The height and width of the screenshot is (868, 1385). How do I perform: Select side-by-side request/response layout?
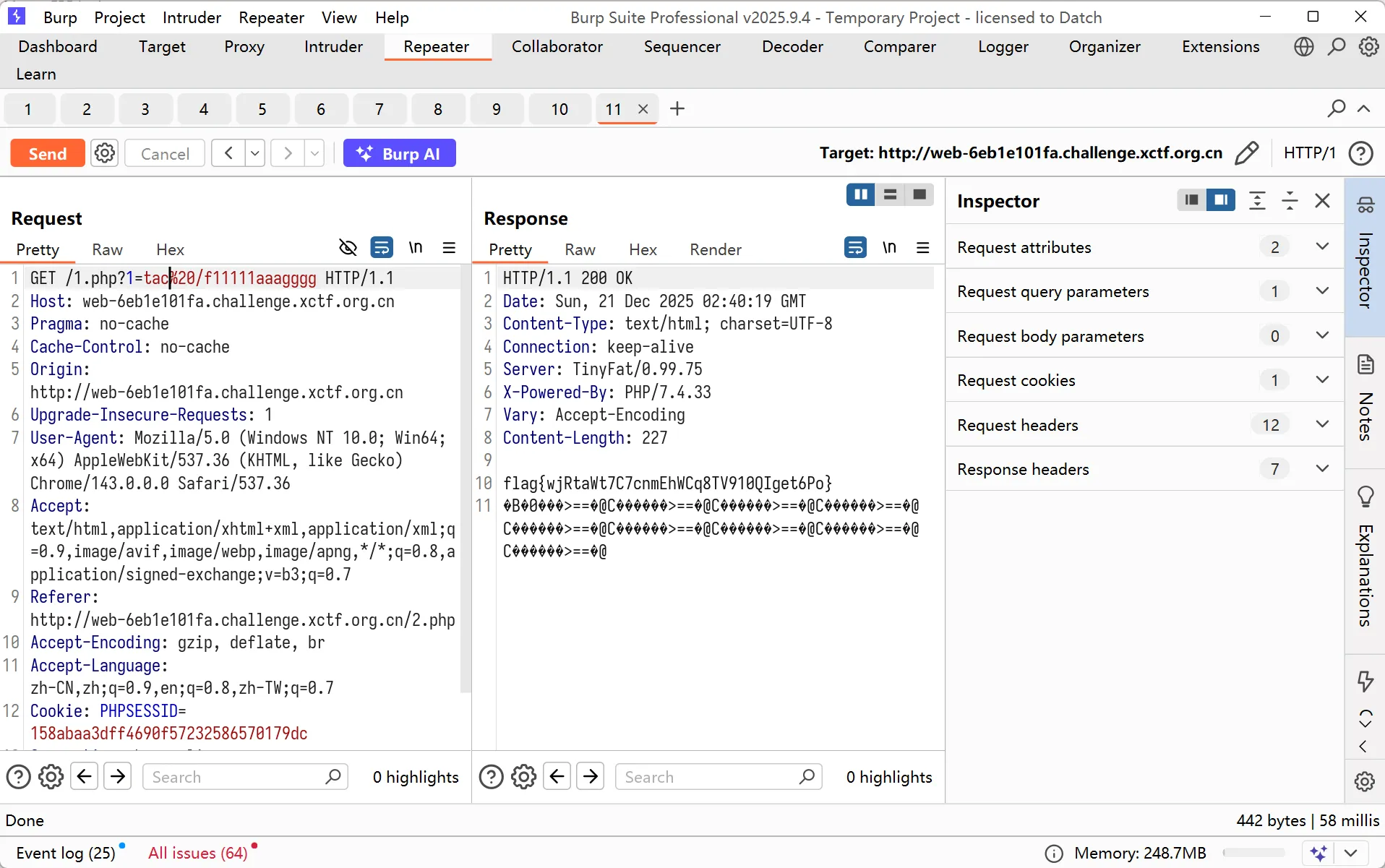(860, 194)
